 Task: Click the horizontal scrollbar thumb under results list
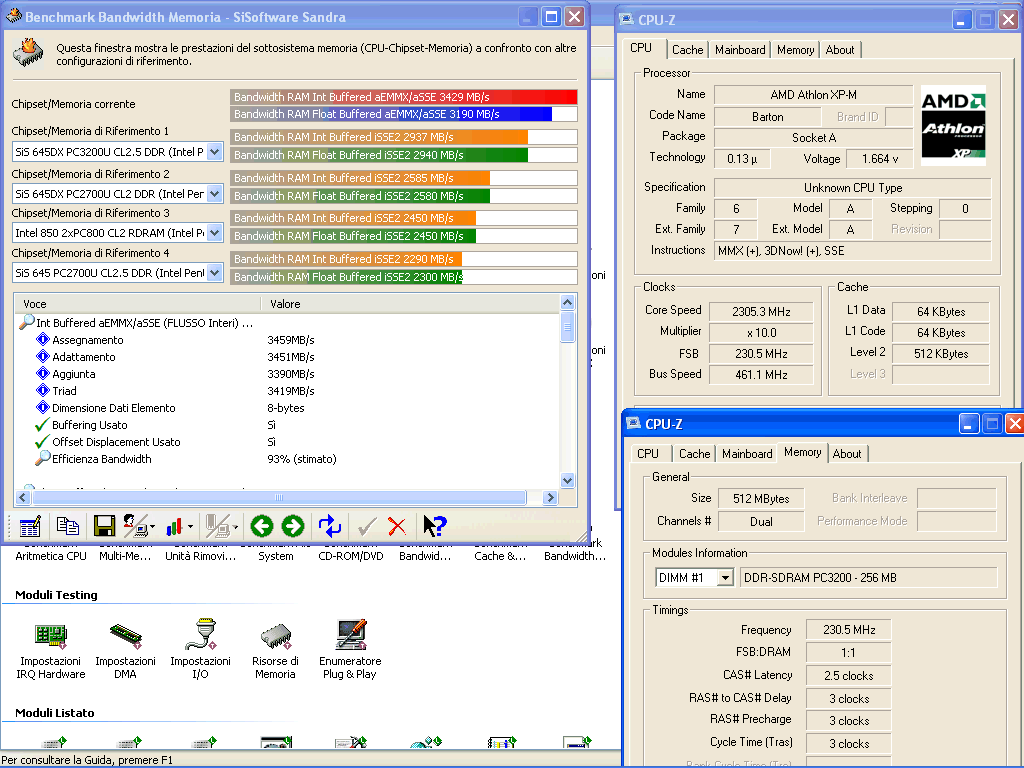[x=280, y=498]
